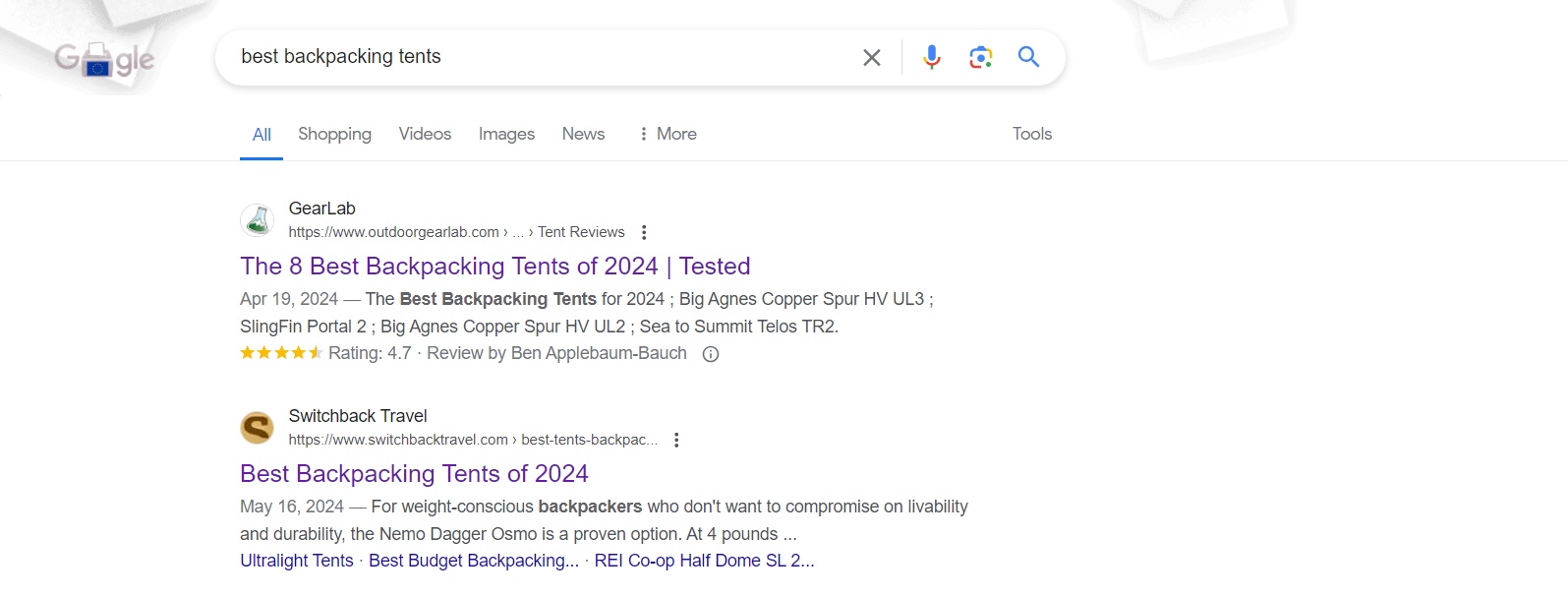Clear the search query with the X icon
1568x598 pixels.
(871, 58)
